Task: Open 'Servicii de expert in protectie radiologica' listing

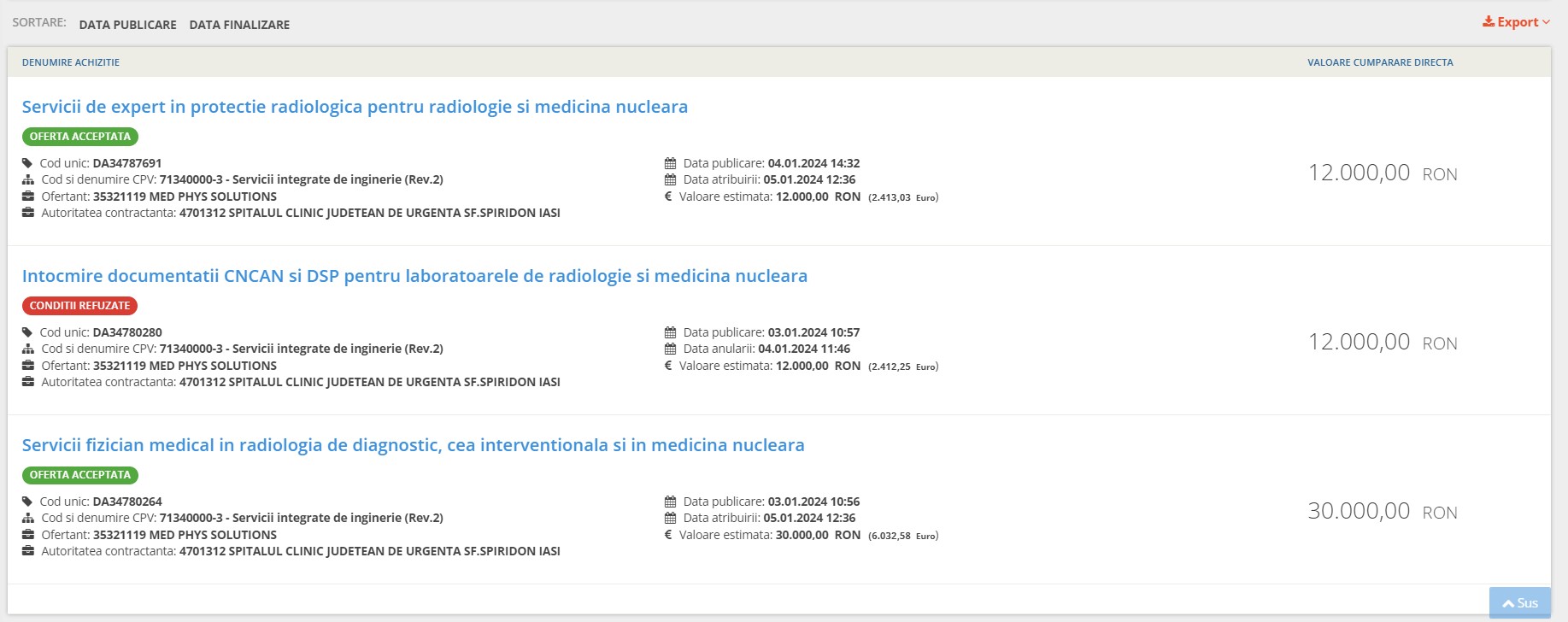Action: [355, 107]
